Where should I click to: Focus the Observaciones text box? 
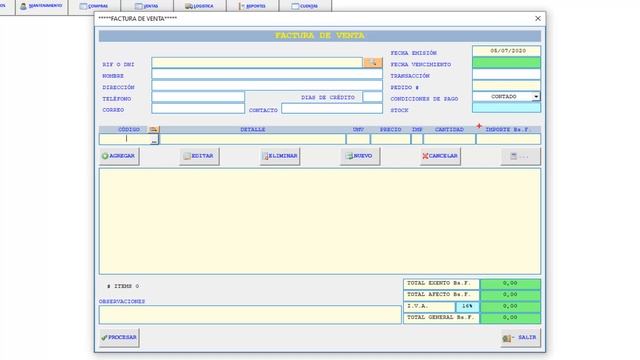coord(250,315)
